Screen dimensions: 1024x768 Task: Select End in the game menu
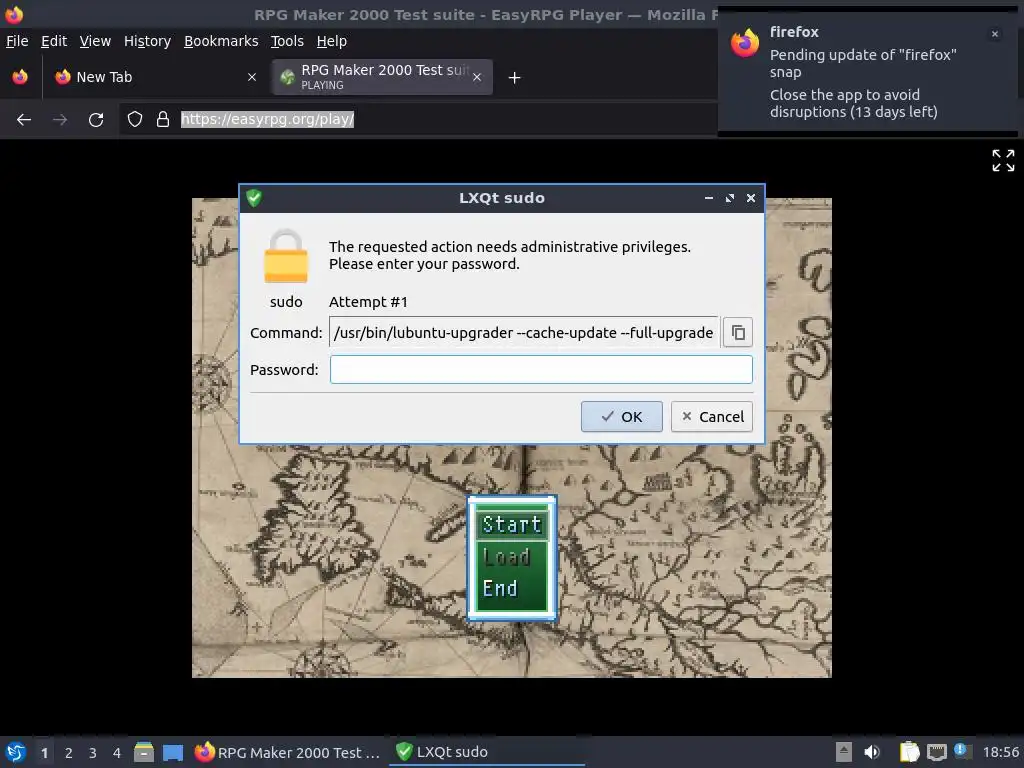click(x=500, y=589)
